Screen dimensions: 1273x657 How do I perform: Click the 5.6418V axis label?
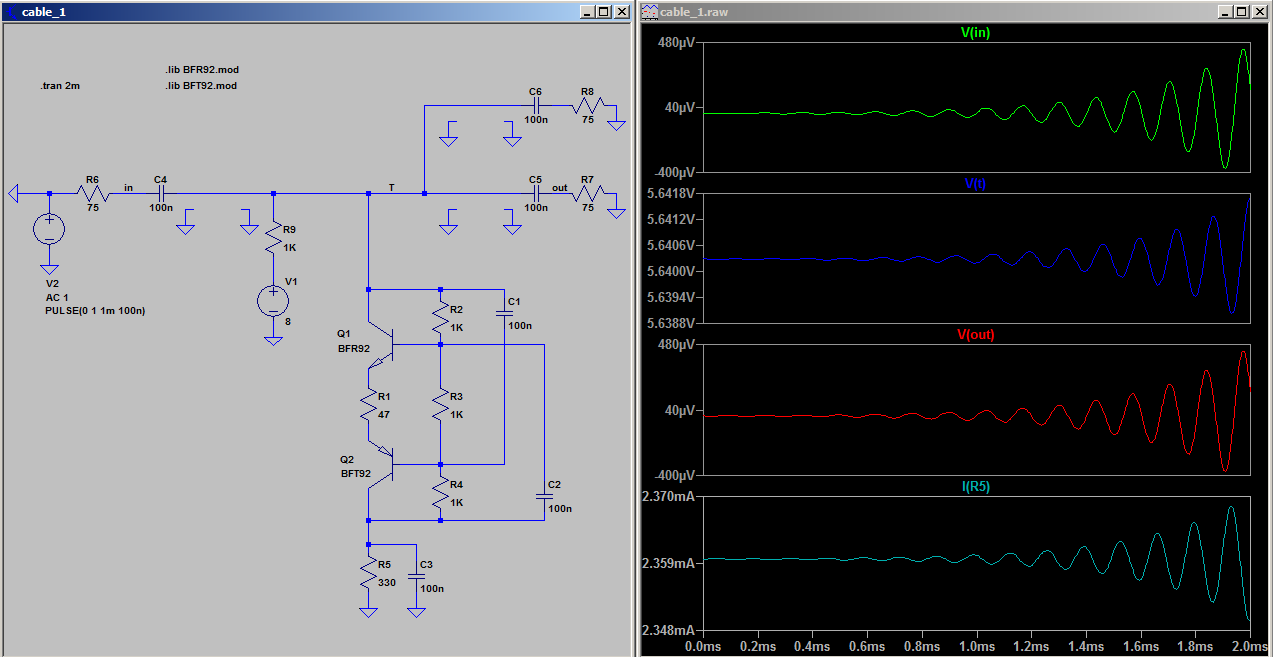coord(673,193)
